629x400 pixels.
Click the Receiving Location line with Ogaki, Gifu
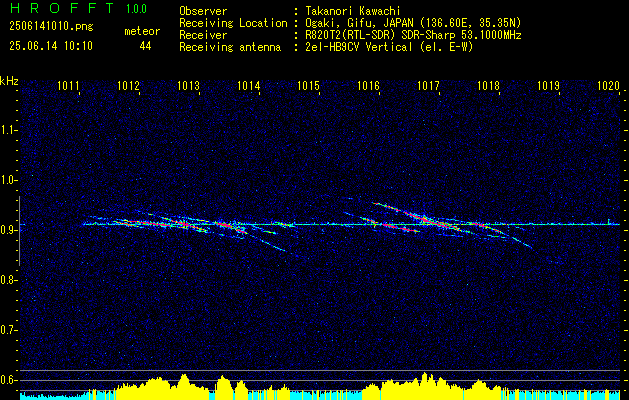(x=350, y=23)
